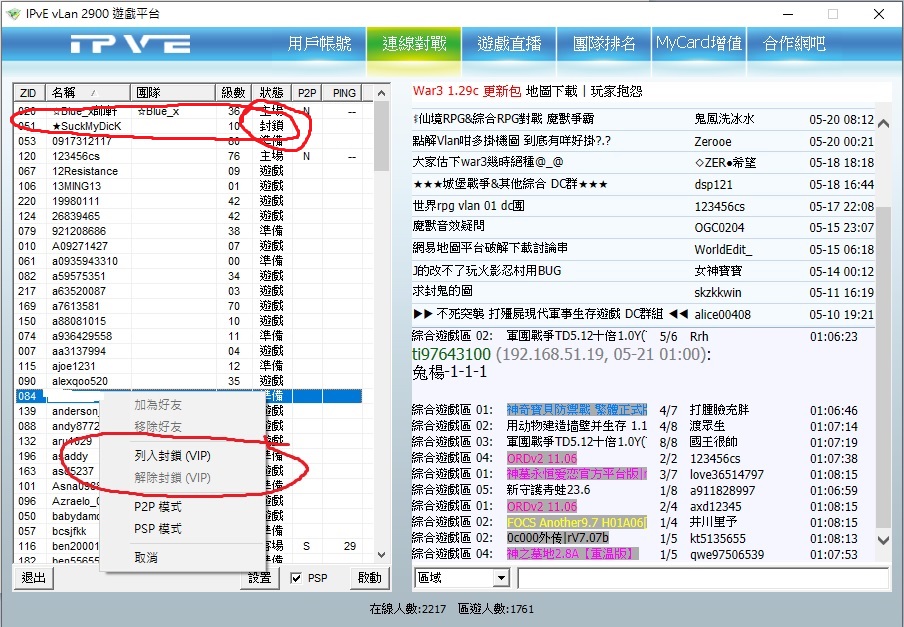Select player 13MING13 in the list
Image resolution: width=904 pixels, height=627 pixels.
pyautogui.click(x=76, y=186)
